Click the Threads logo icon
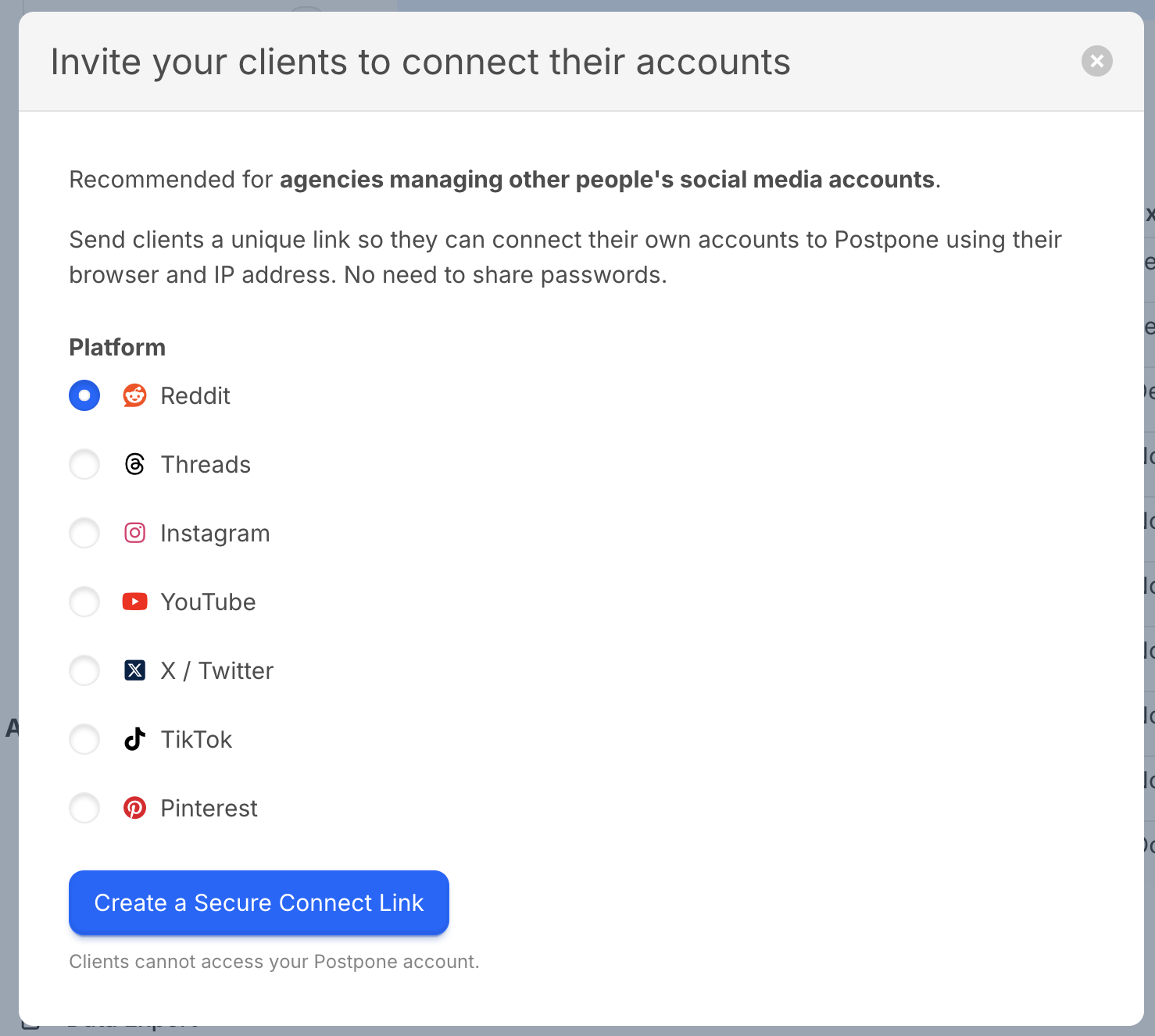This screenshot has height=1036, width=1155. coord(134,464)
